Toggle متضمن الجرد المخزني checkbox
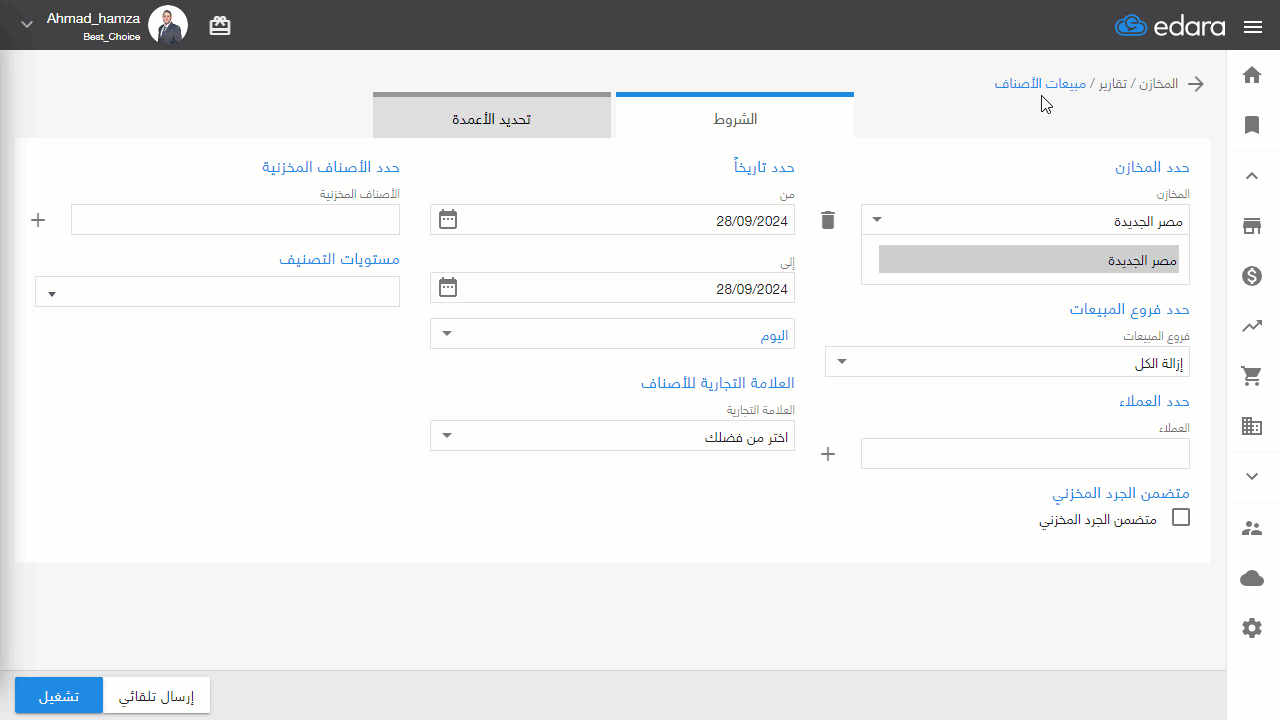The height and width of the screenshot is (720, 1280). pos(1181,517)
